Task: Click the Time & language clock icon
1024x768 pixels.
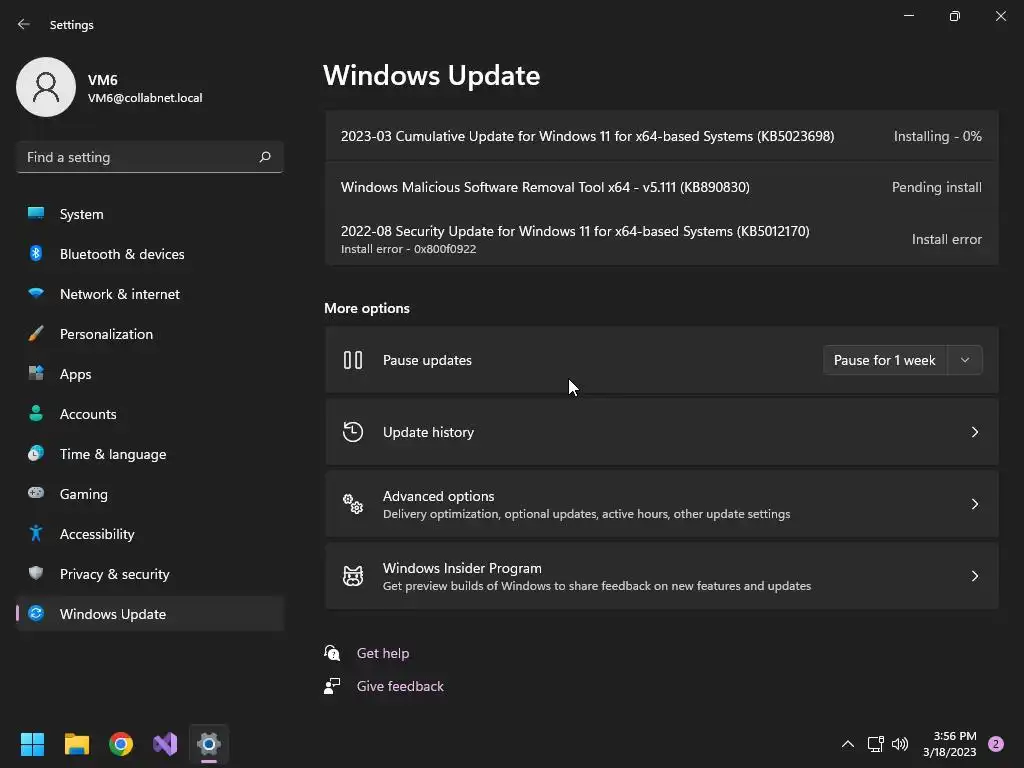Action: point(36,453)
